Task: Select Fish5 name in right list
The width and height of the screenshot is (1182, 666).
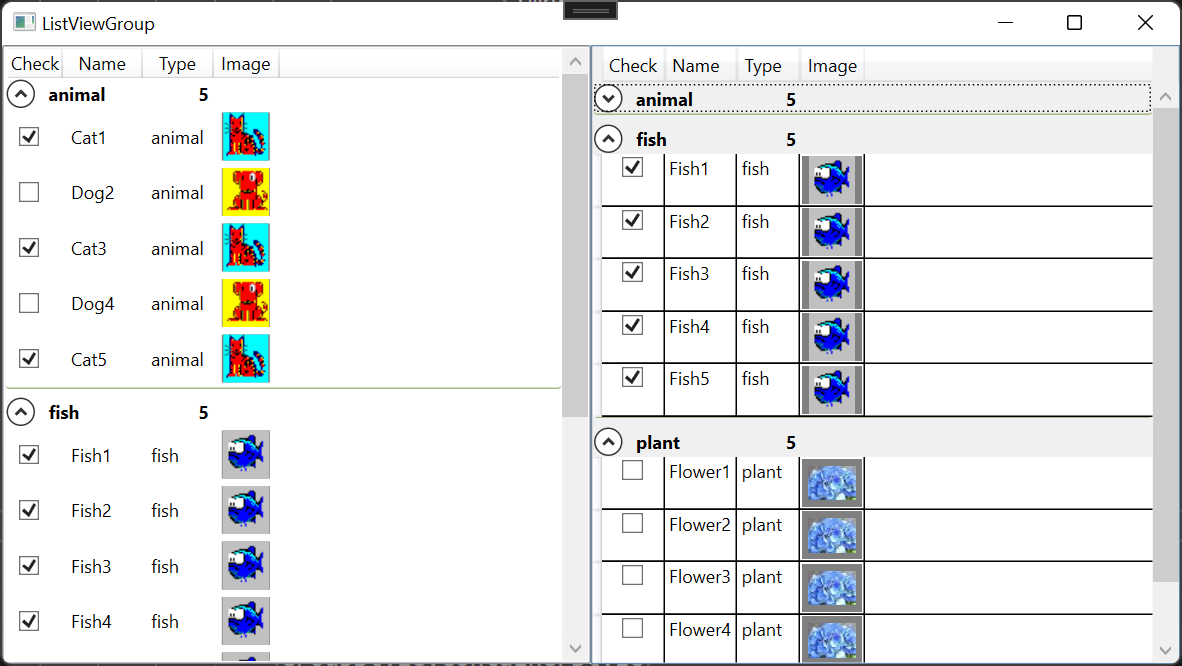Action: coord(689,378)
